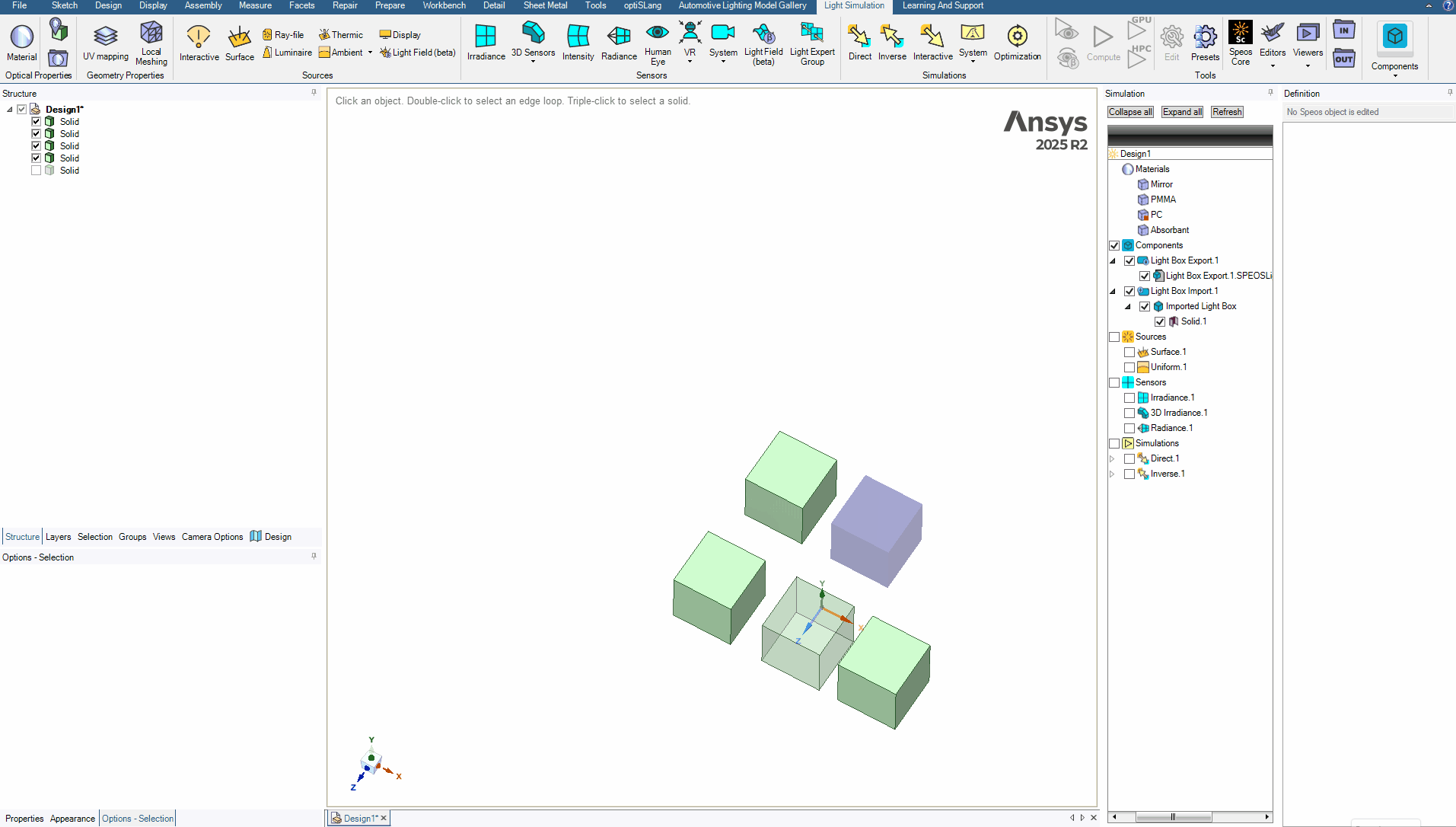Open the Local Meshing tool
1456x827 pixels.
(151, 43)
